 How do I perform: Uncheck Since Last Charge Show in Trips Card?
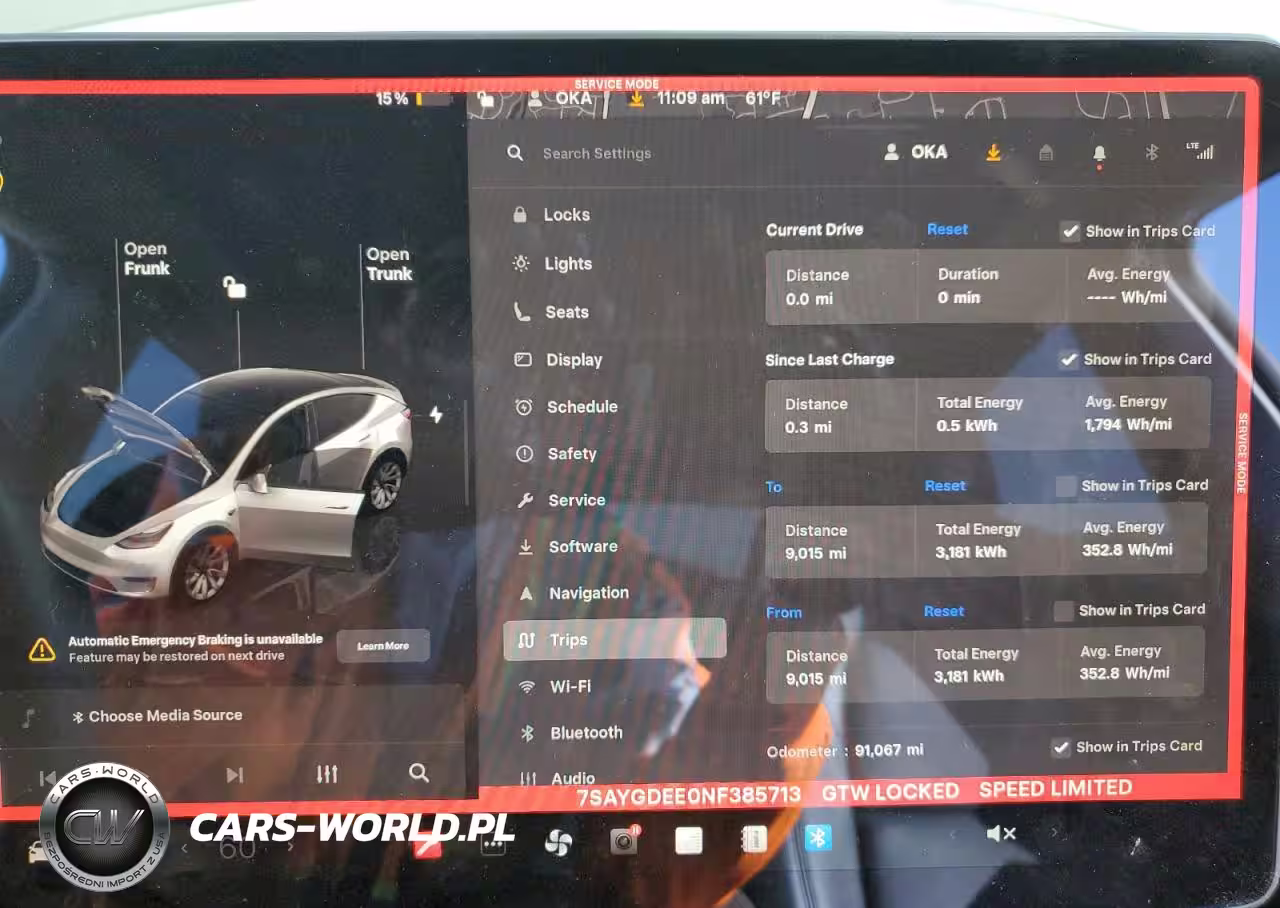click(x=1069, y=359)
